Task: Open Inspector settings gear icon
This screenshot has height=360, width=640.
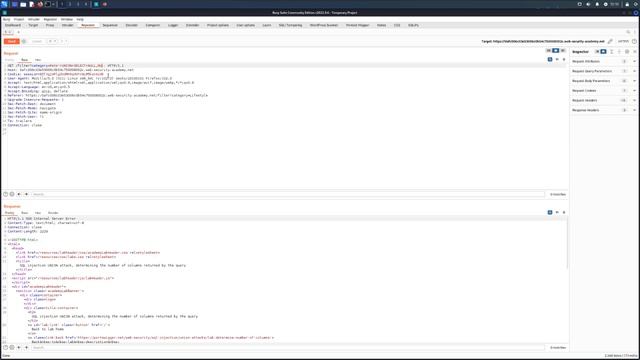Action: [x=627, y=52]
